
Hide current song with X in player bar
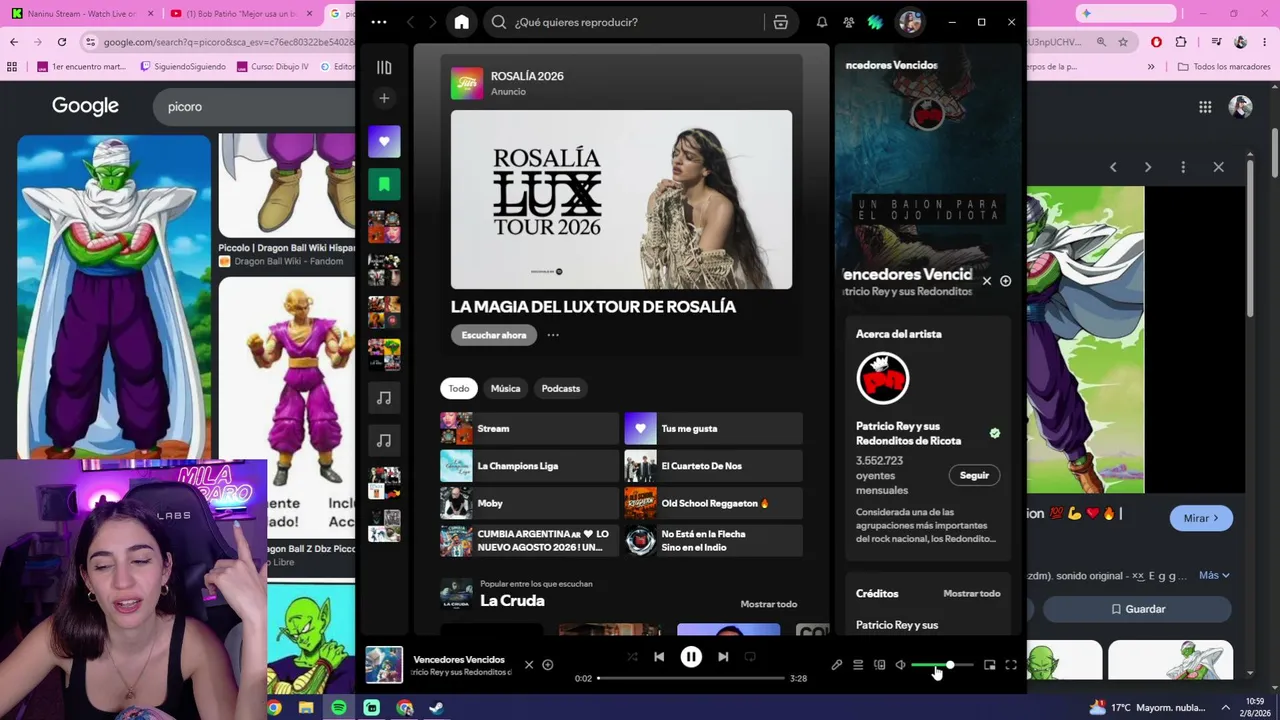coord(529,665)
